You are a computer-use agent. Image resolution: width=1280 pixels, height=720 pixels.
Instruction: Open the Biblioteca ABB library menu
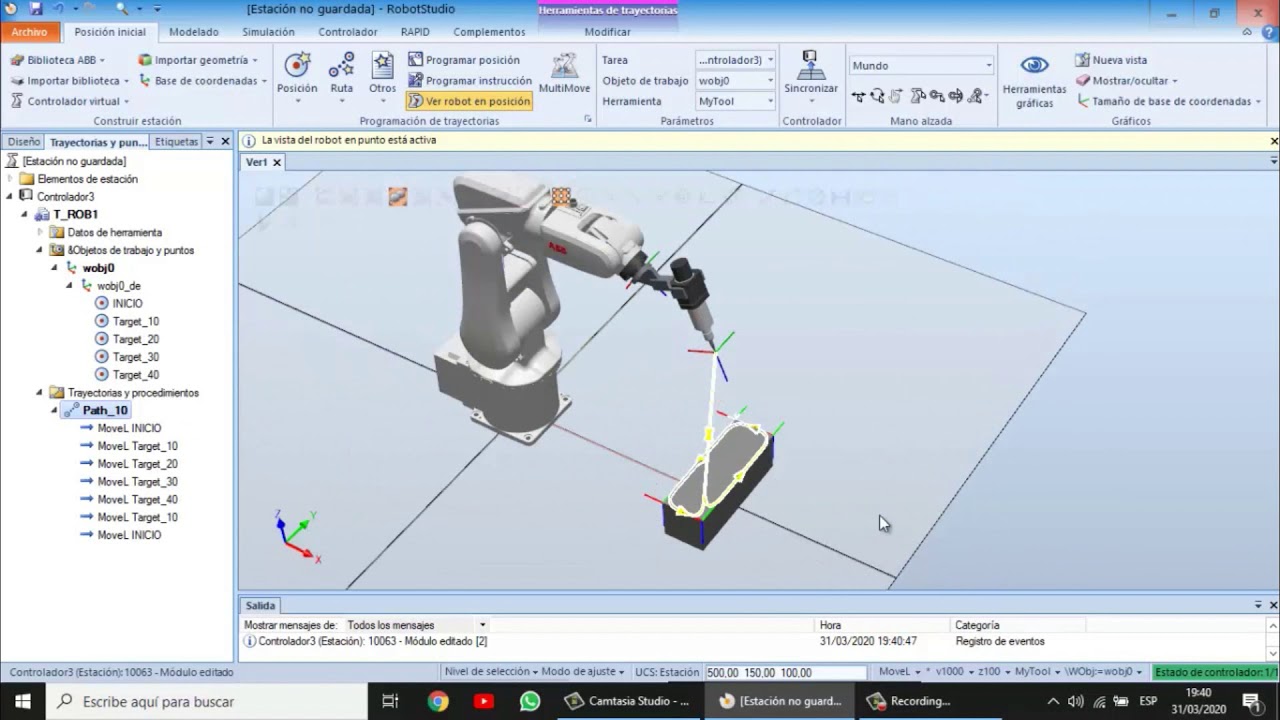(57, 60)
